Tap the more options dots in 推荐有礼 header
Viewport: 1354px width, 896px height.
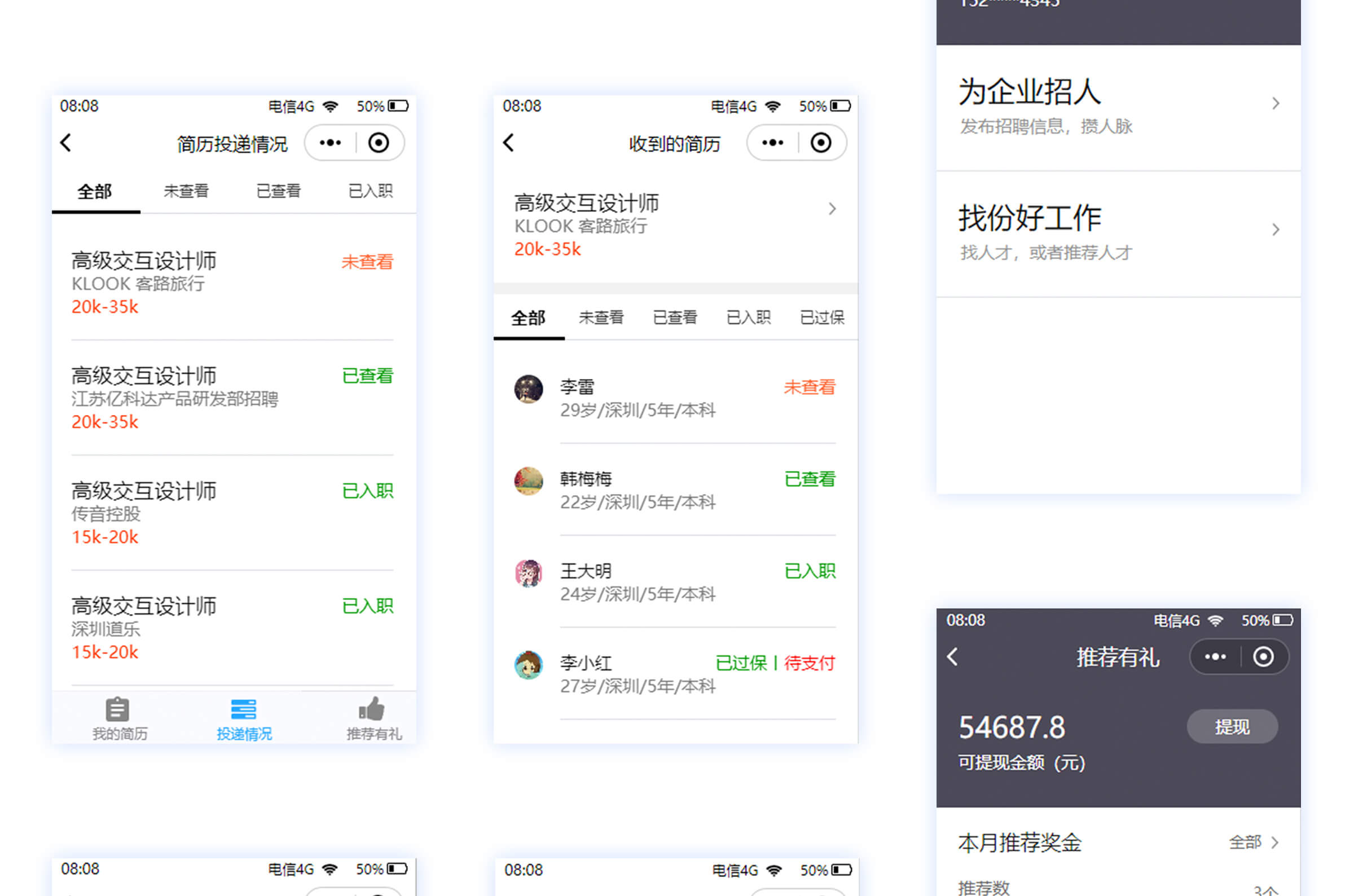point(1215,657)
